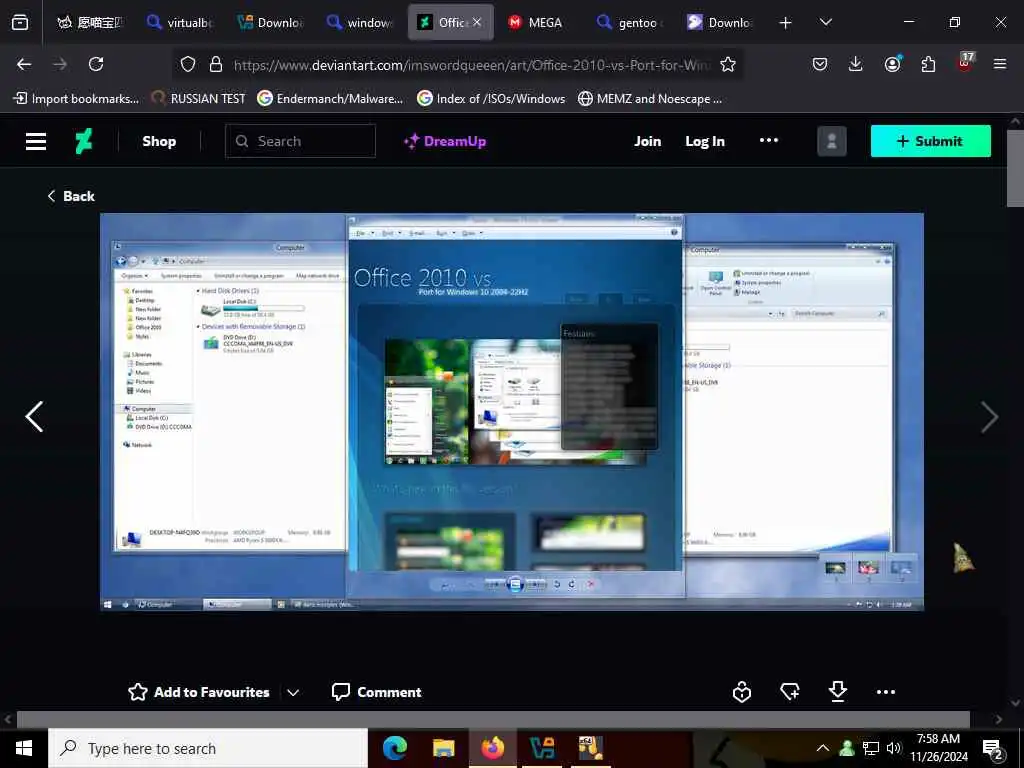The image size is (1024, 768).
Task: Switch to the windows search tab
Action: pyautogui.click(x=360, y=22)
